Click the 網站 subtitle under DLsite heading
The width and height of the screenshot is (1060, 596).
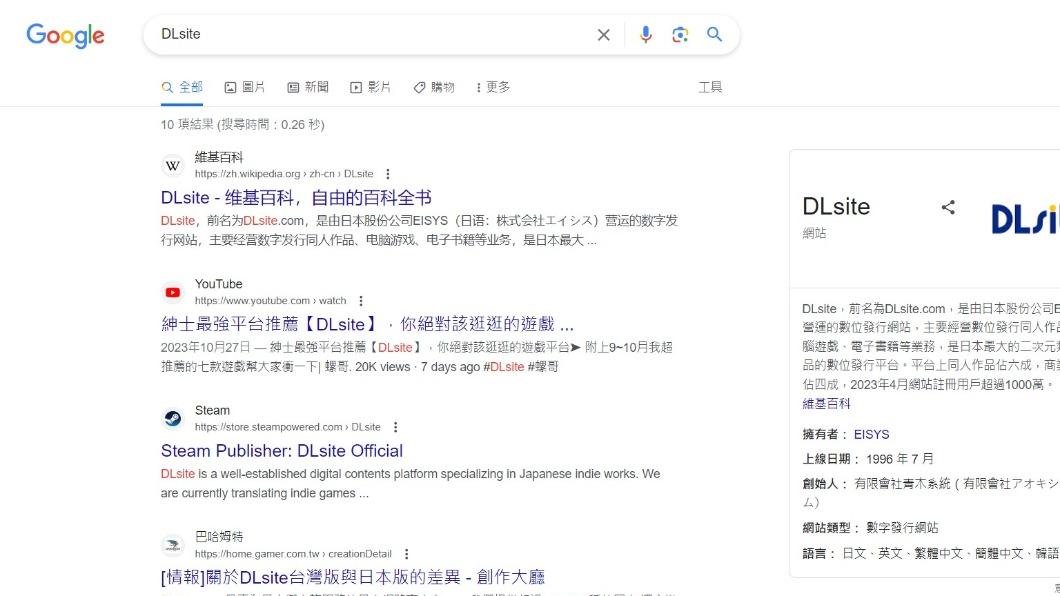(814, 233)
